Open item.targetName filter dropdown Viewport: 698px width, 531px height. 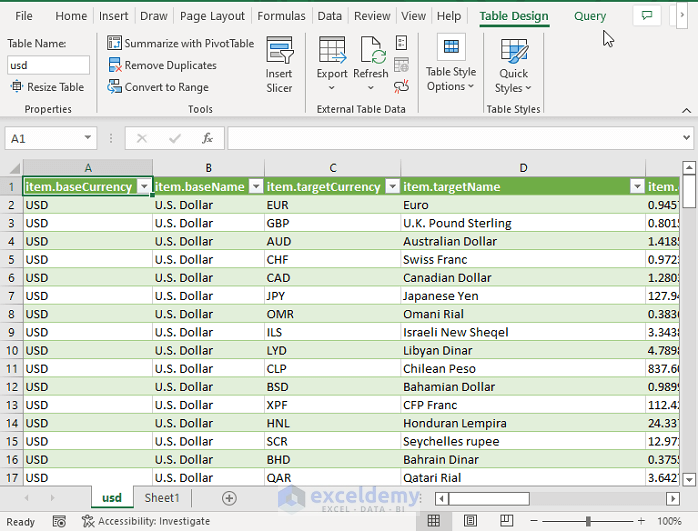click(x=637, y=186)
